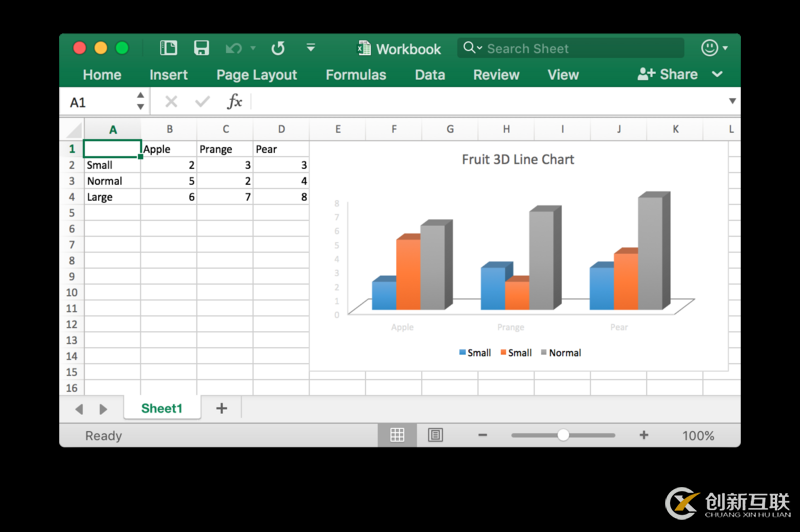
Task: Click the Prange axis label in chart
Action: click(511, 327)
